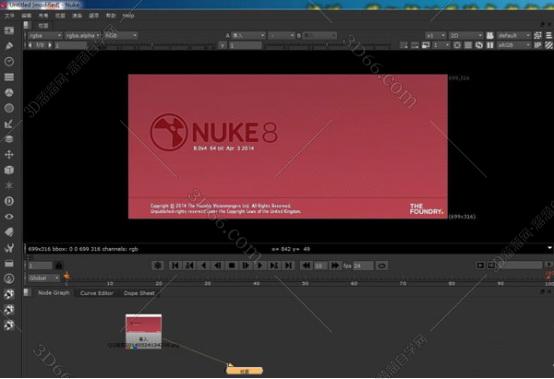The width and height of the screenshot is (554, 379).
Task: Open the rgba.alpha channel dropdown
Action: (83, 36)
